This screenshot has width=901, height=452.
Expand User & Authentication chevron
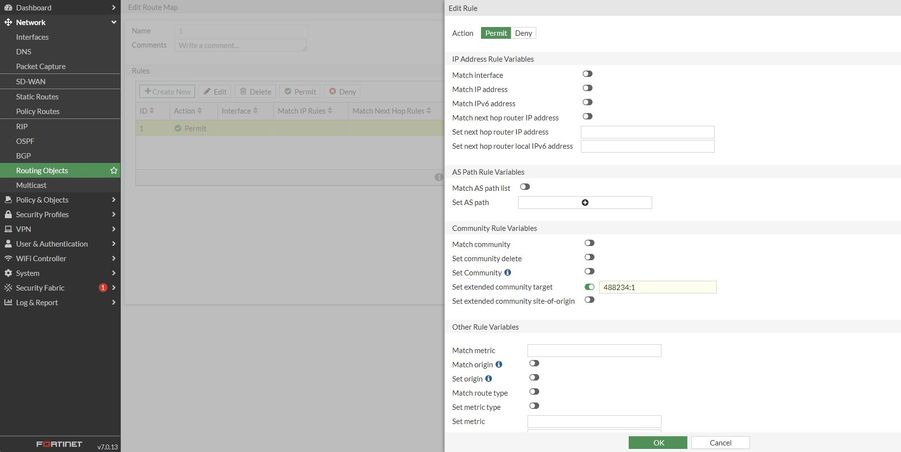point(114,244)
